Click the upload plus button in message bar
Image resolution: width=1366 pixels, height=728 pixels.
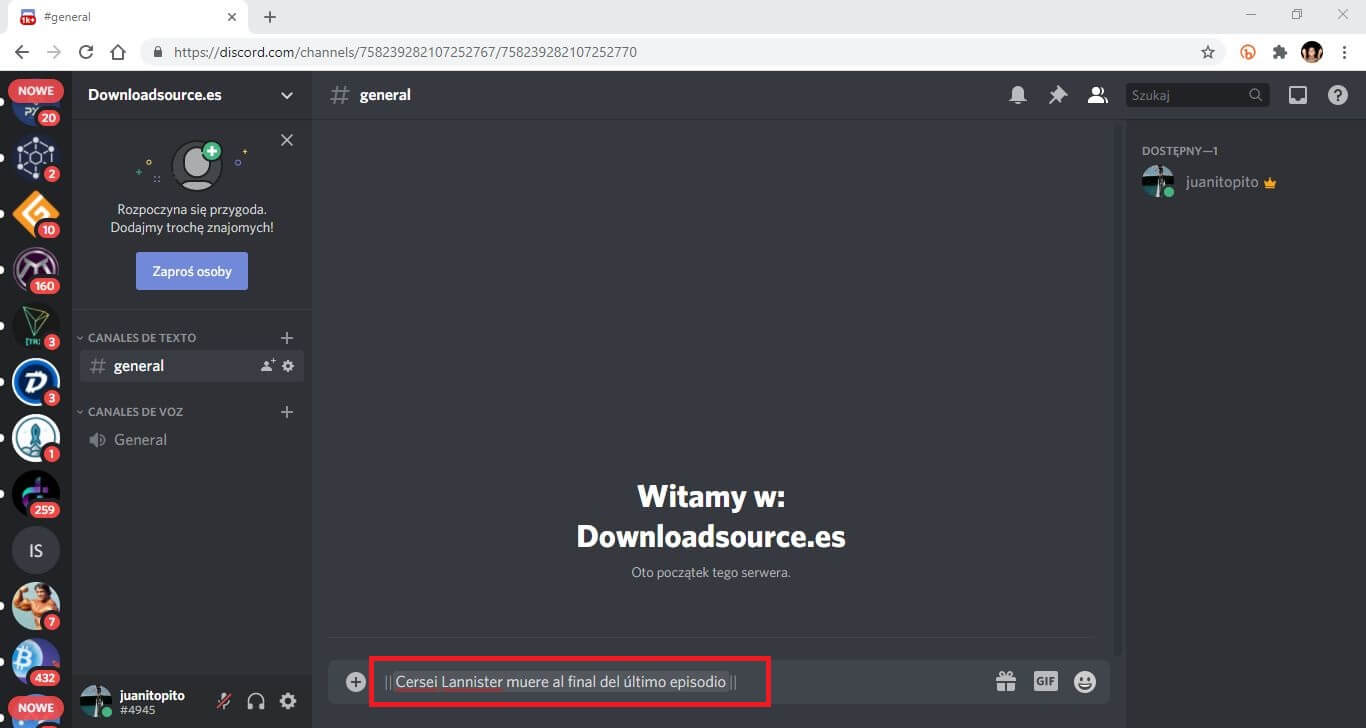tap(355, 682)
